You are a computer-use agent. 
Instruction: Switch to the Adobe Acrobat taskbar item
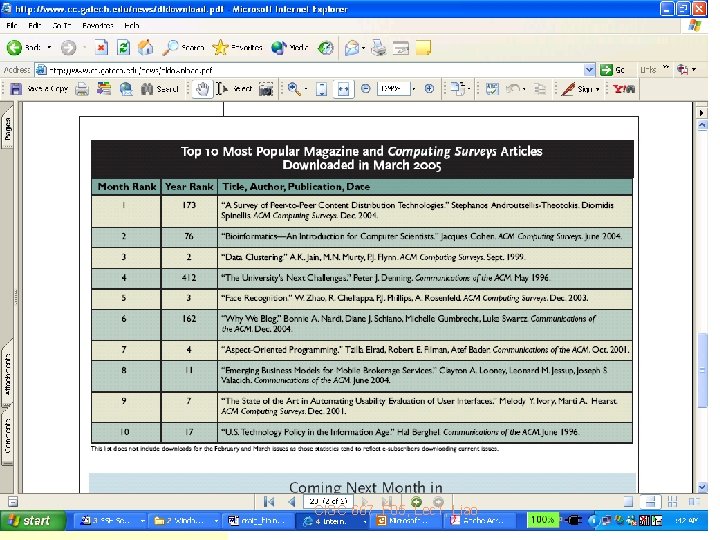[478, 520]
